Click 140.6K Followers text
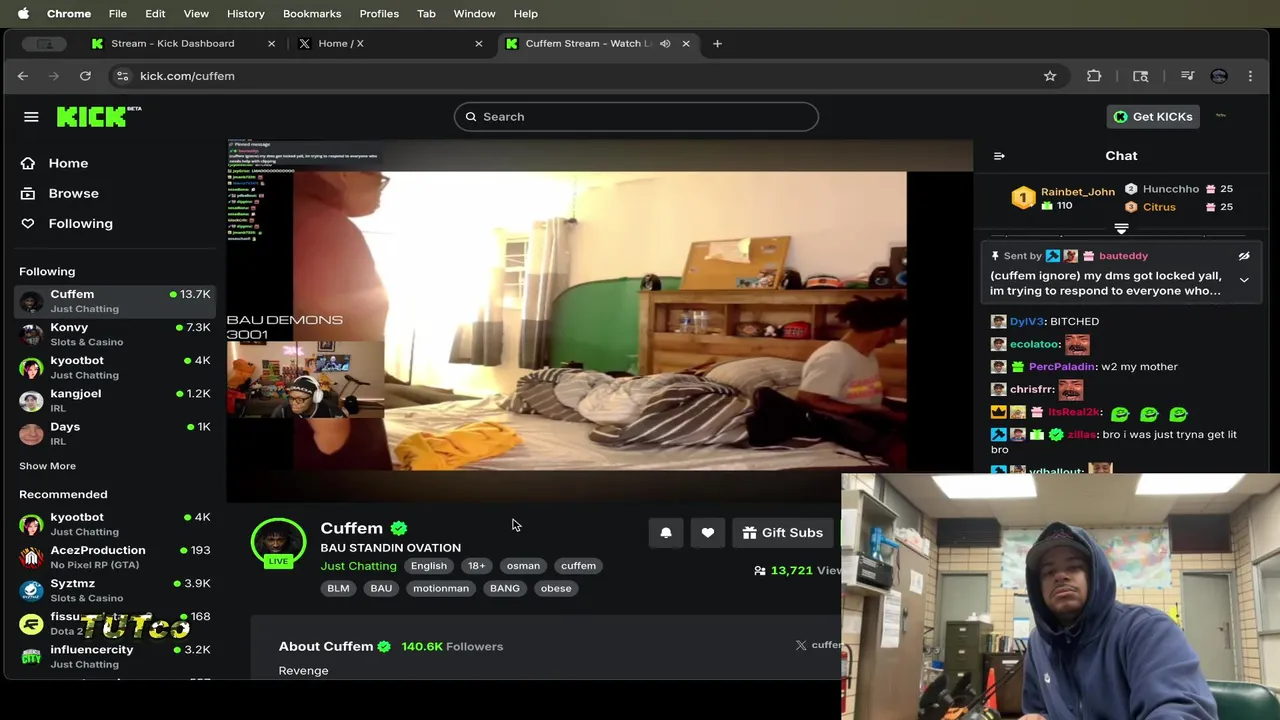This screenshot has width=1280, height=720. [452, 647]
